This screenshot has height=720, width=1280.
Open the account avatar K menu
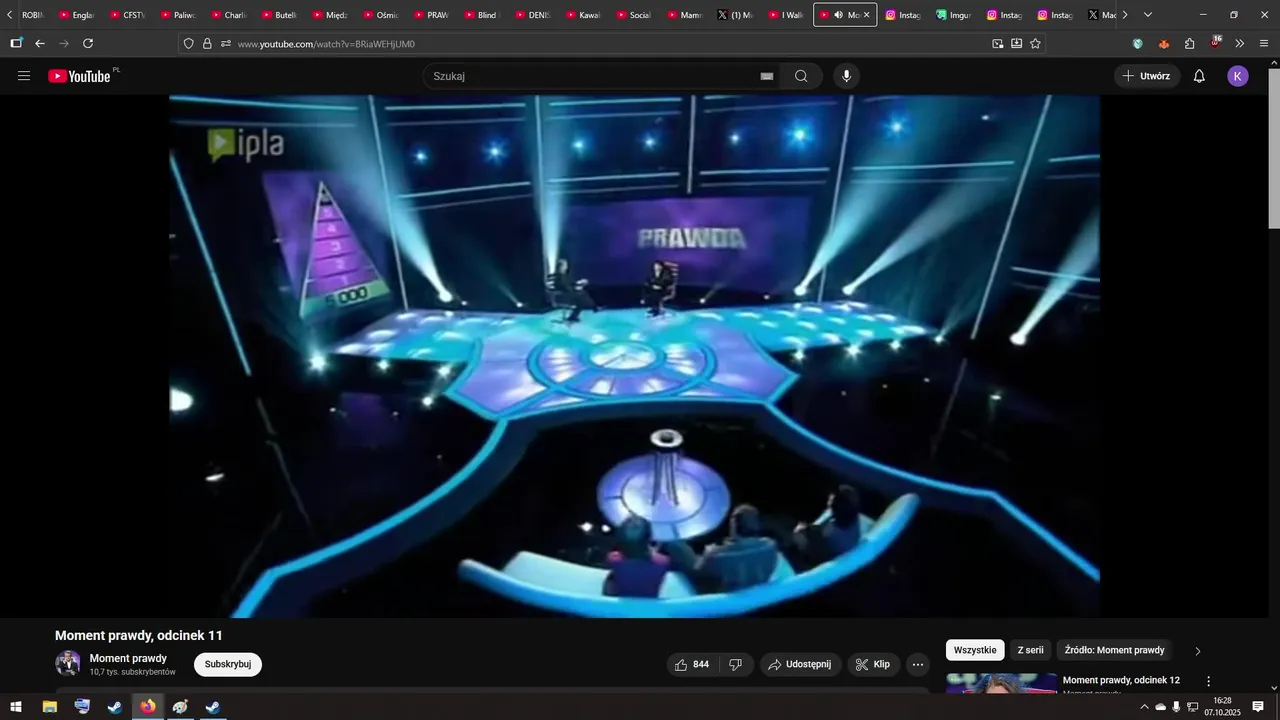point(1238,76)
